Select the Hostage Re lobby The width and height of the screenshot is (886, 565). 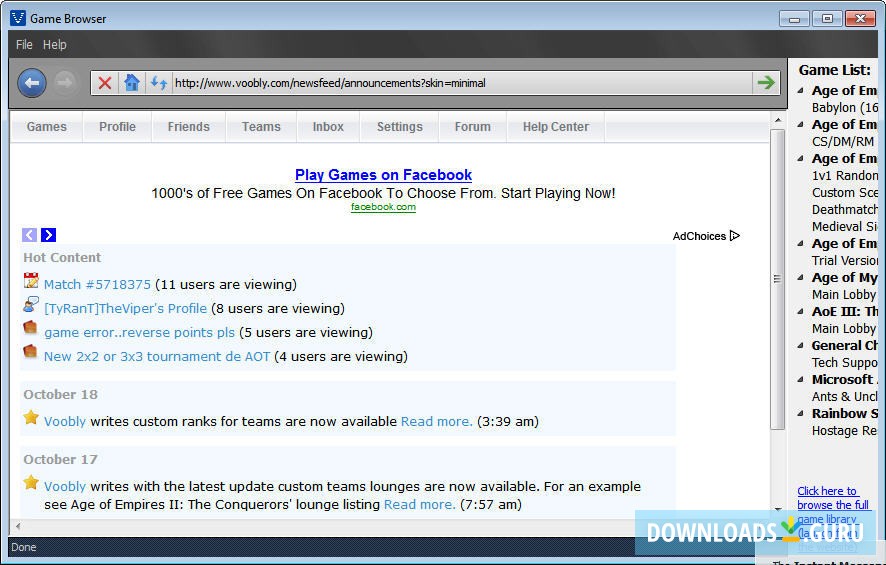[x=844, y=431]
